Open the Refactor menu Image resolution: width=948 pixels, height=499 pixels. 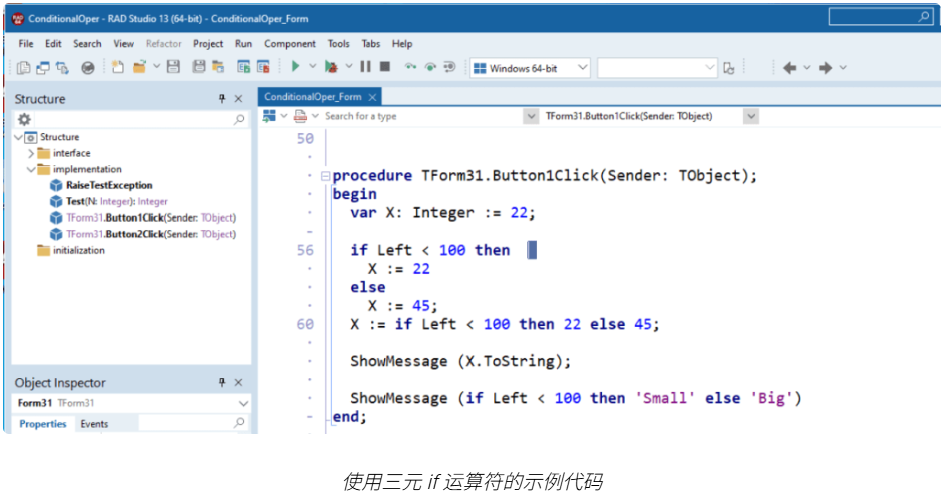coord(163,44)
